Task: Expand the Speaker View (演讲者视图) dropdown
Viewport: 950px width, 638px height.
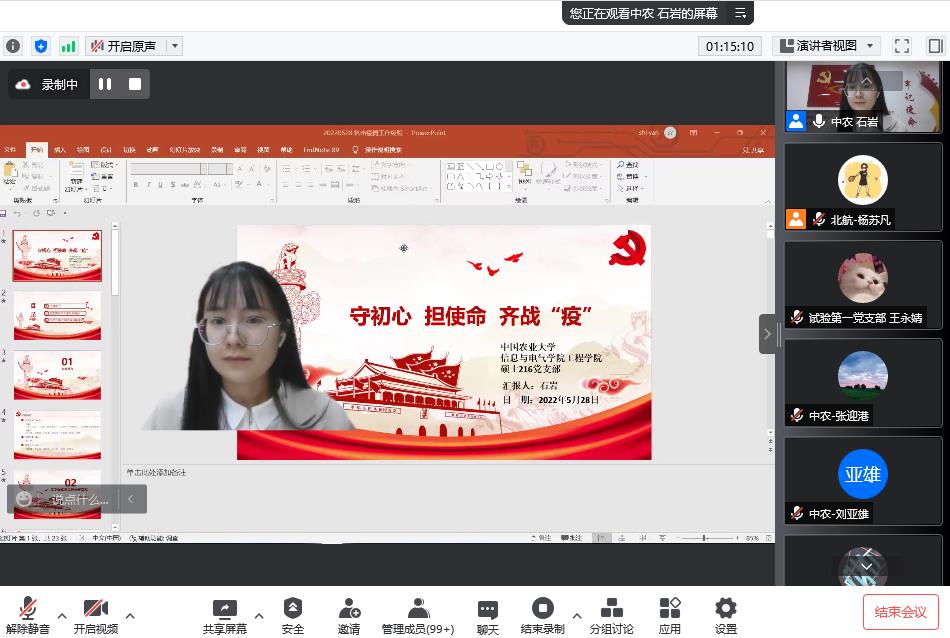Action: (826, 46)
